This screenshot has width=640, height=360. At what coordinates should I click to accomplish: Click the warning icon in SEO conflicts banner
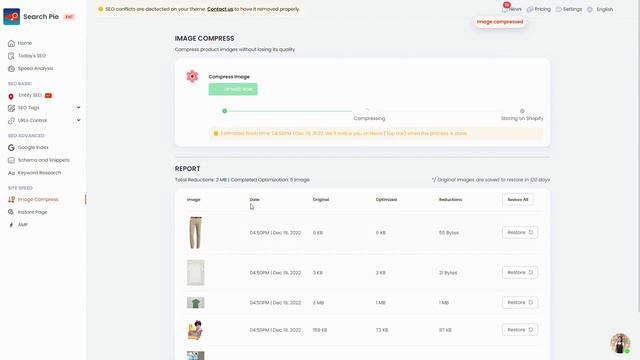coord(100,9)
